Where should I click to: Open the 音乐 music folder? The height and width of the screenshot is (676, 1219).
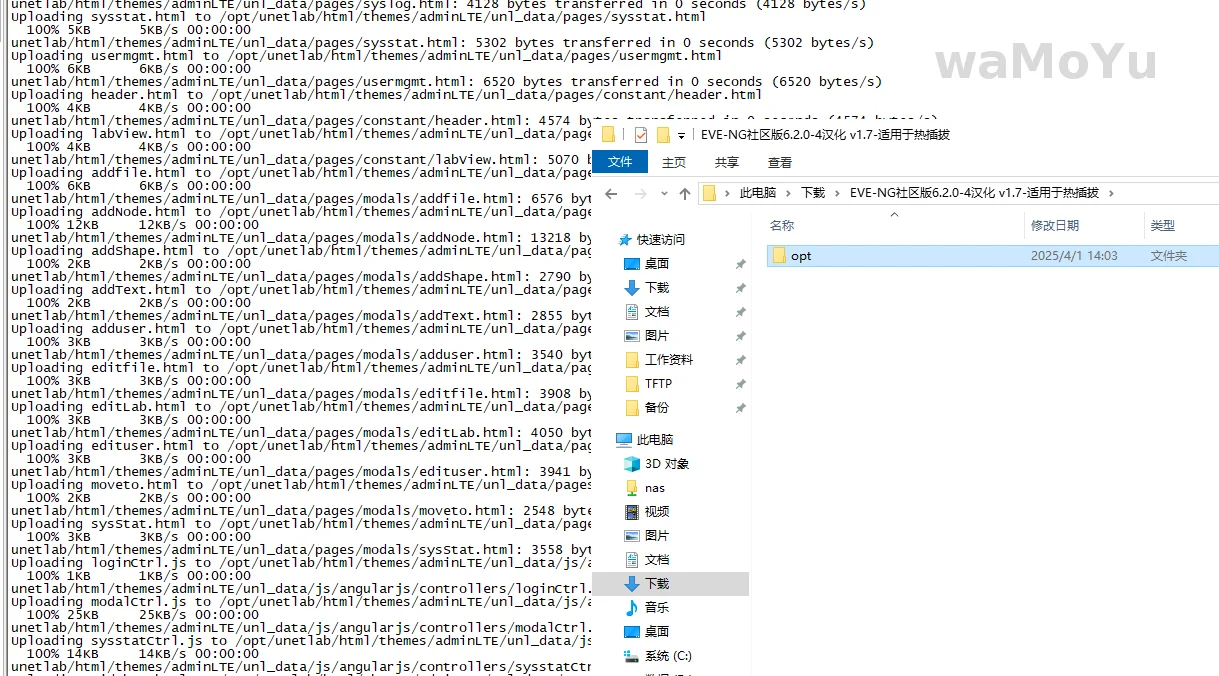click(656, 608)
